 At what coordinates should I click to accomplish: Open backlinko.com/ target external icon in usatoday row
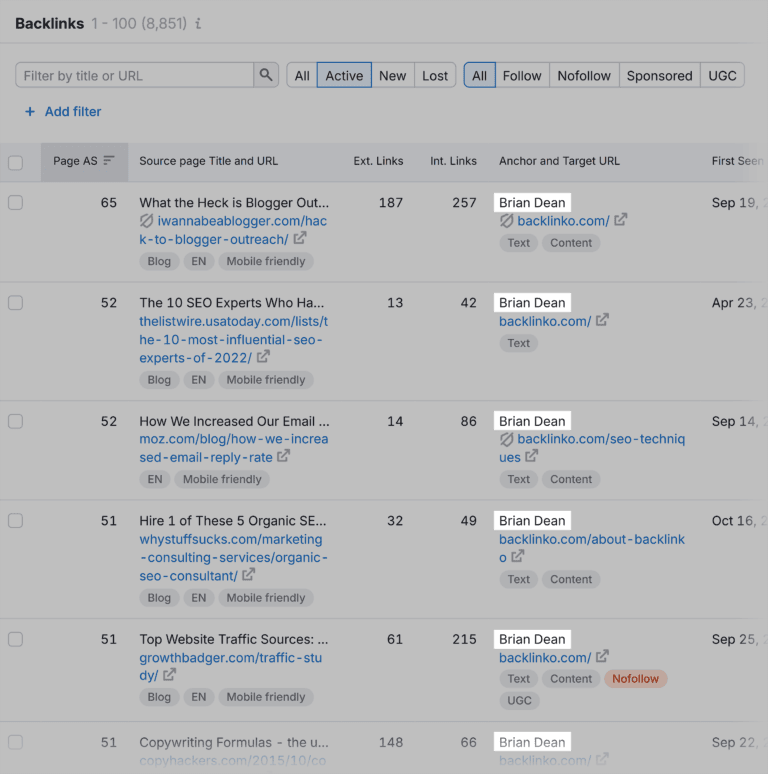tap(602, 320)
